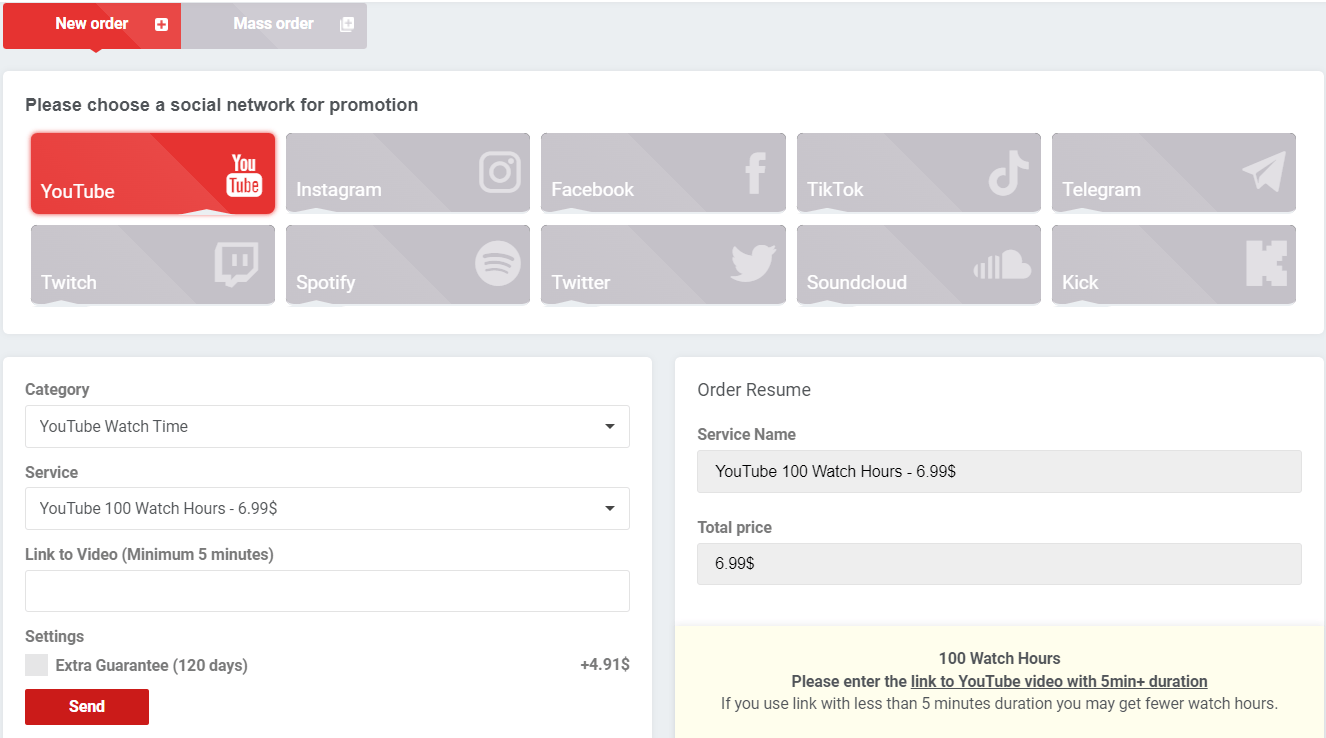Open the Mass order tab
The image size is (1326, 738).
coord(274,24)
